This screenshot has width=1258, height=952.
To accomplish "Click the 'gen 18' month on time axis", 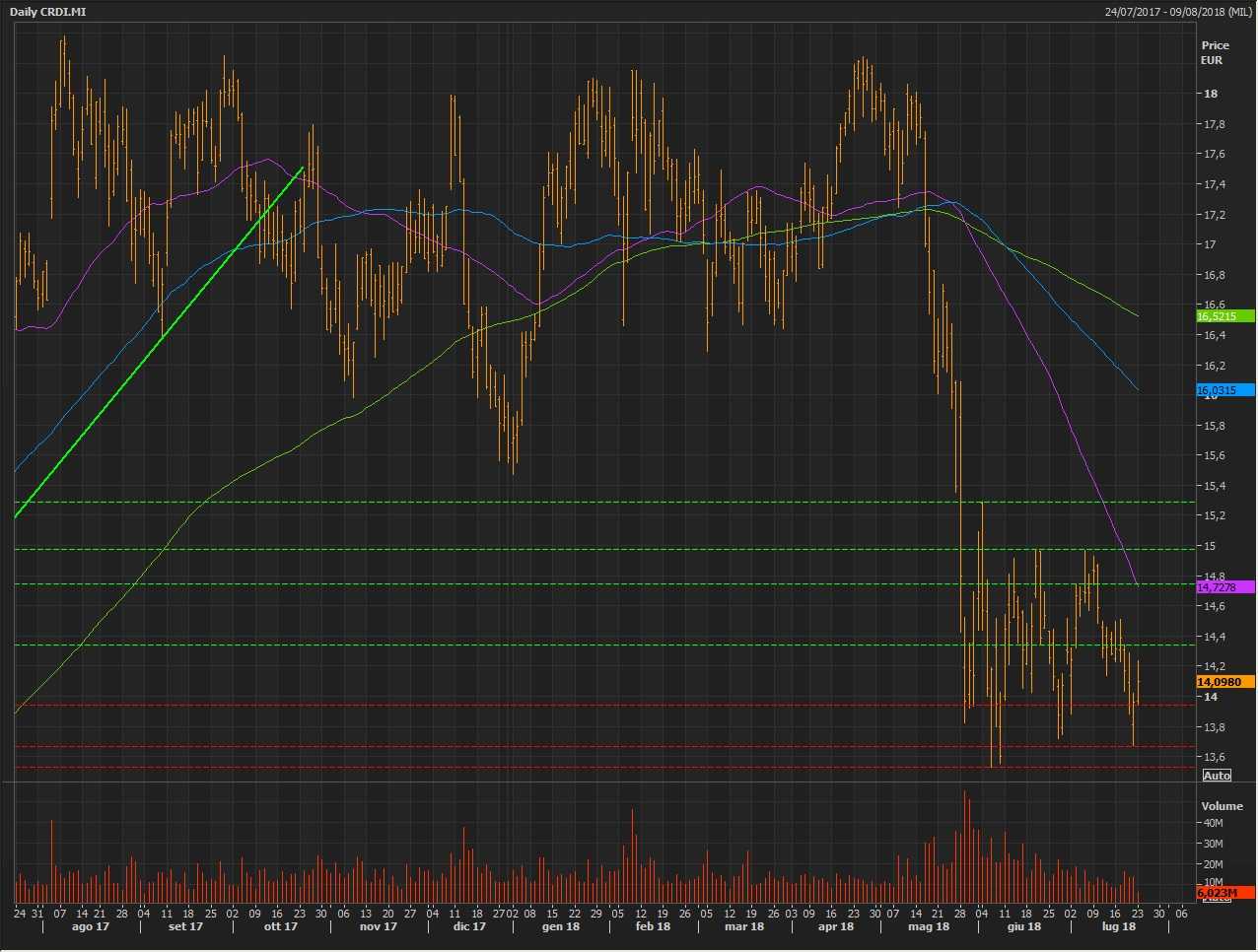I will point(560,926).
